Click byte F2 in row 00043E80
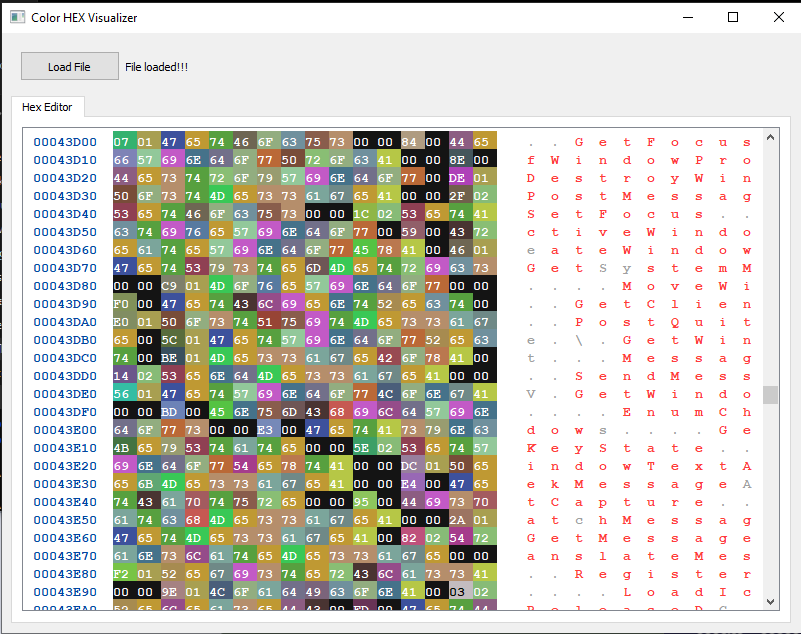Image resolution: width=801 pixels, height=634 pixels. pyautogui.click(x=125, y=574)
